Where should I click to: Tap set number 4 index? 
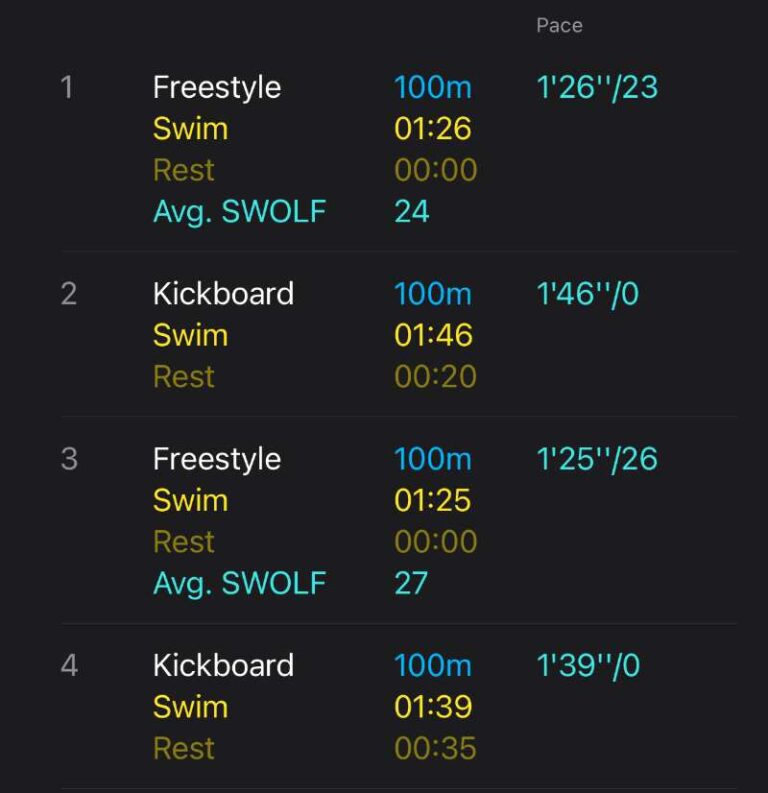[68, 666]
